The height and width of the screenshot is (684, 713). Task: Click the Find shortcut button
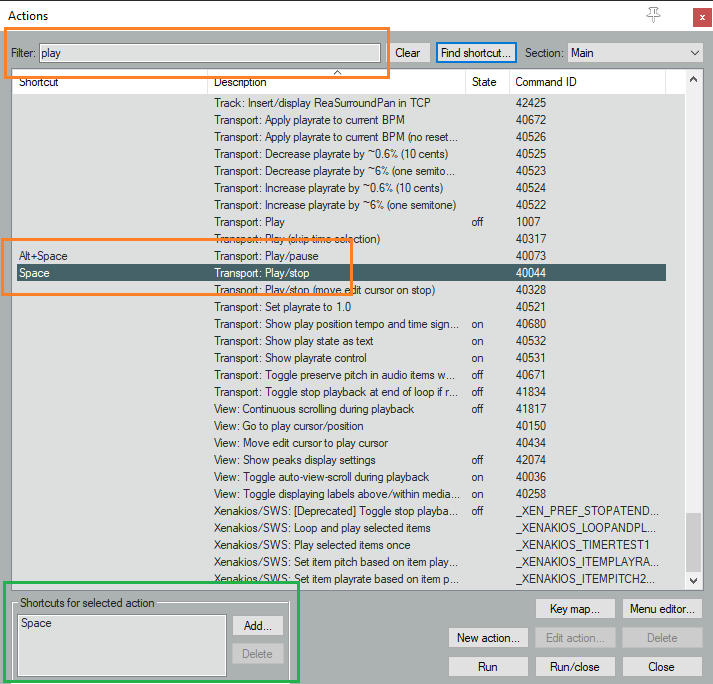coord(476,53)
